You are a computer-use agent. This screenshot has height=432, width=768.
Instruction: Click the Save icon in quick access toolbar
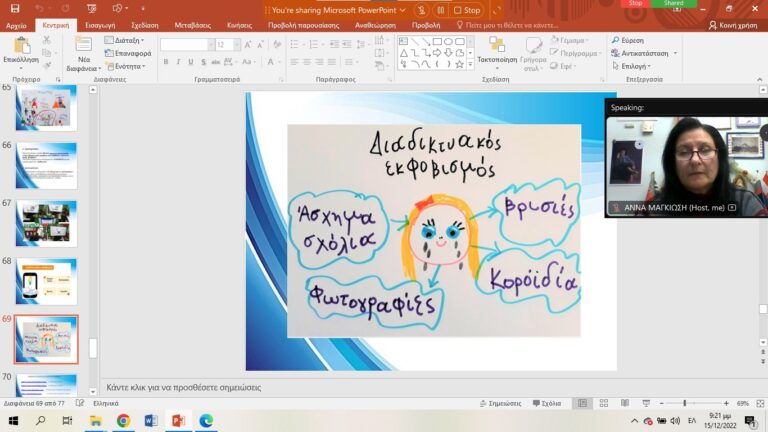pyautogui.click(x=15, y=8)
